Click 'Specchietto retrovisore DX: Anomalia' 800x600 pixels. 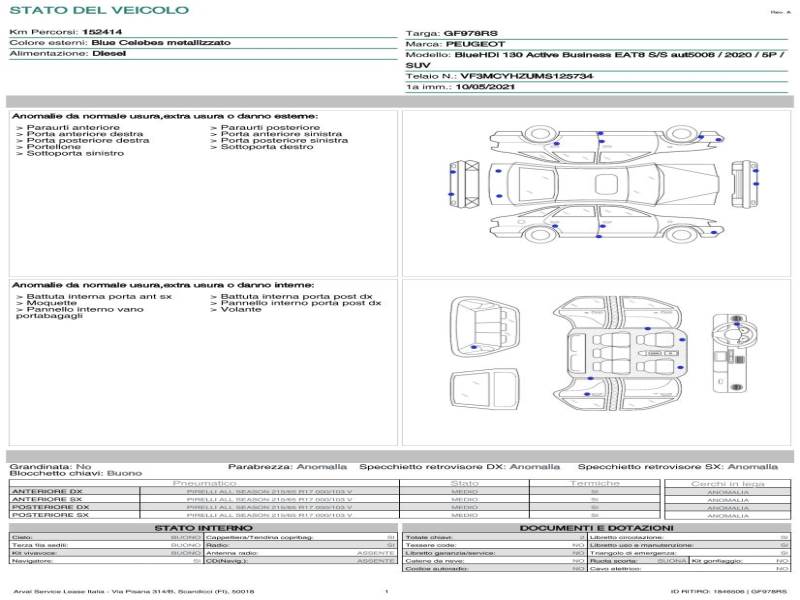(460, 466)
